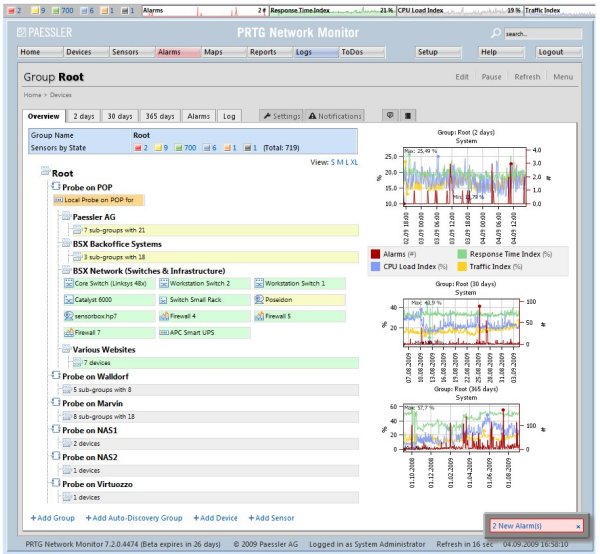This screenshot has height=554, width=600.
Task: Click the Devices breadcrumb link
Action: (60, 95)
